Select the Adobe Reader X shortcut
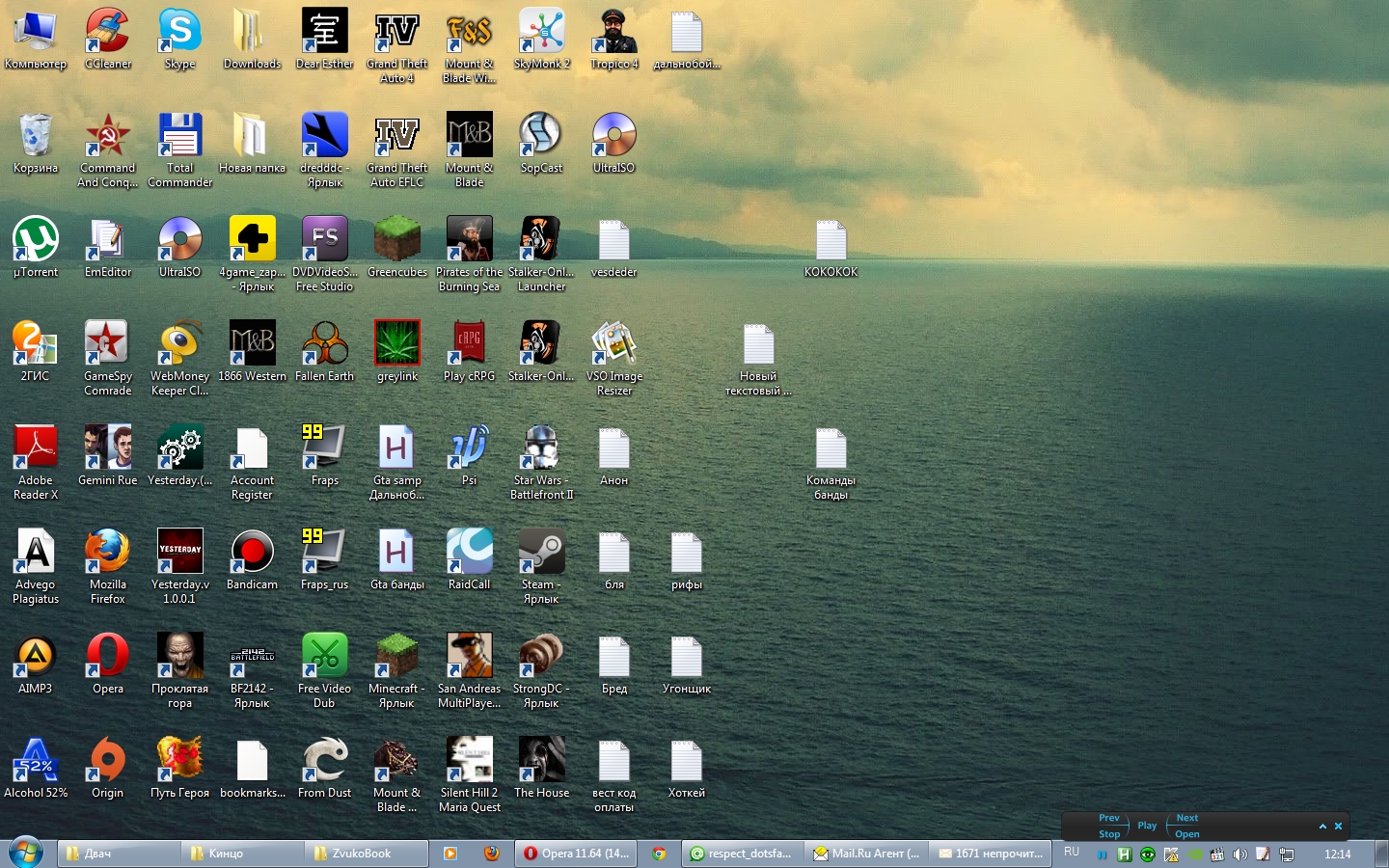This screenshot has height=868, width=1389. pyautogui.click(x=36, y=448)
